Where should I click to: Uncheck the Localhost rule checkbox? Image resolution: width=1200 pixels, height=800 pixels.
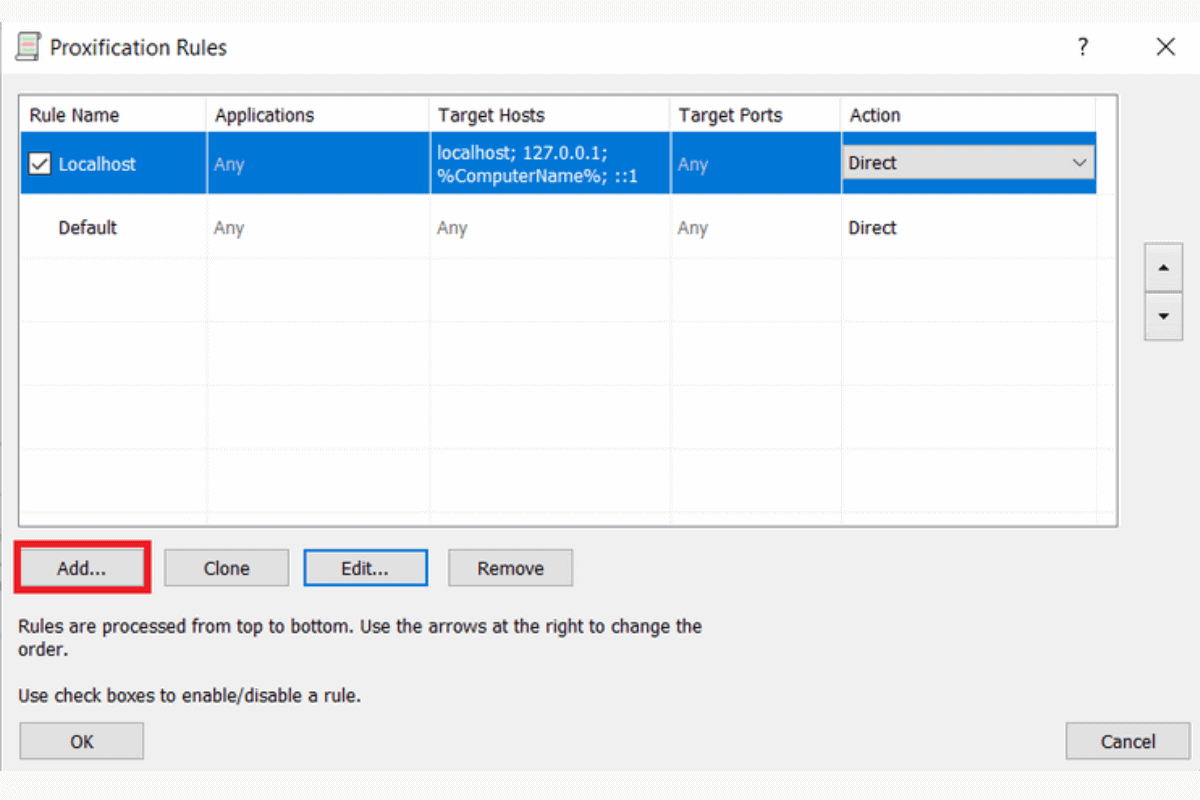coord(40,164)
